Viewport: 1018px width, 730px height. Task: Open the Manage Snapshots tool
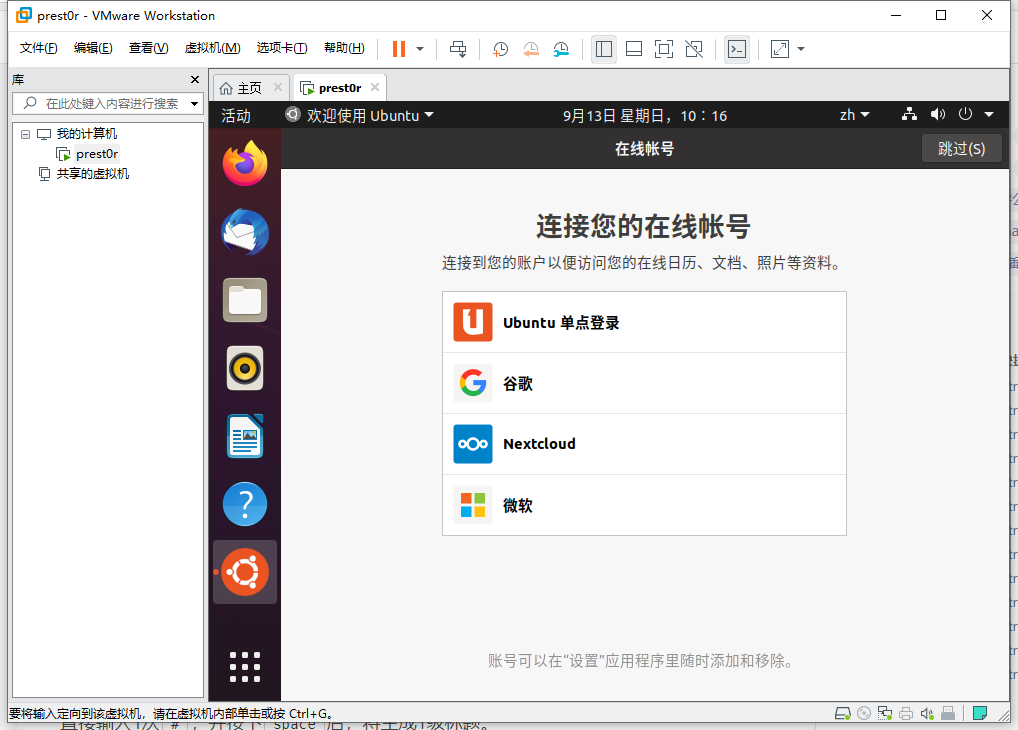click(x=561, y=48)
